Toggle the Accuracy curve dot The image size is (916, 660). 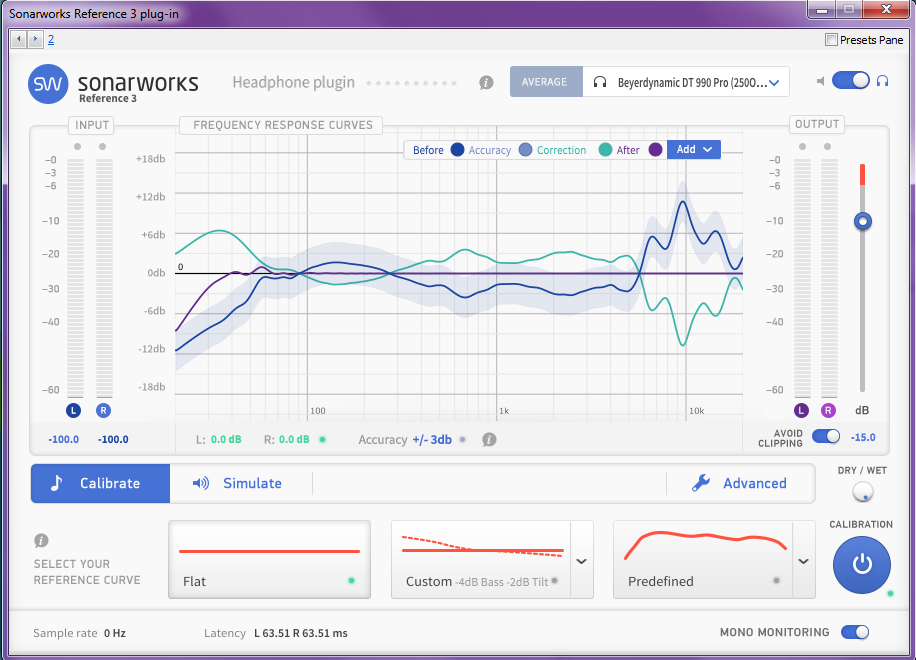(526, 150)
